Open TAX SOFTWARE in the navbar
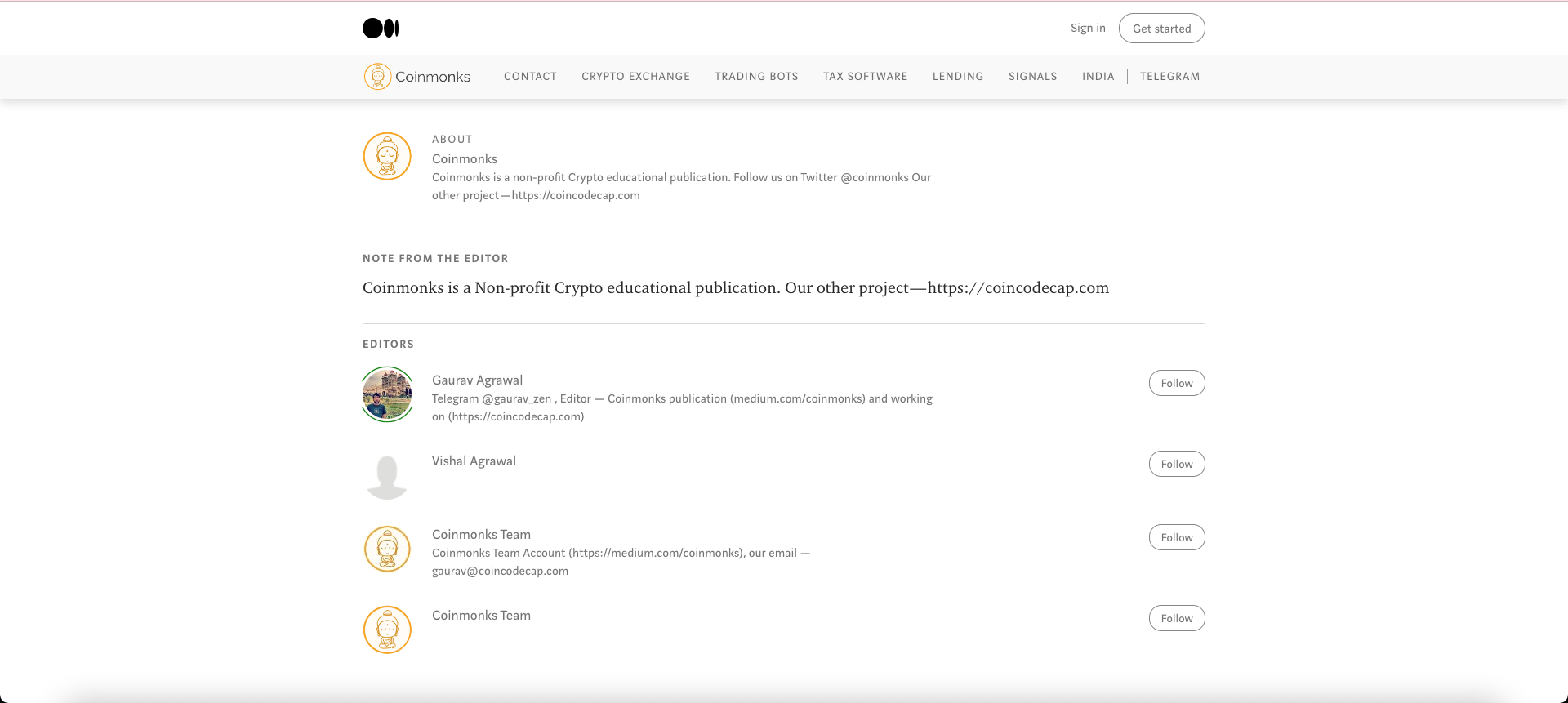Image resolution: width=1568 pixels, height=703 pixels. coord(865,77)
